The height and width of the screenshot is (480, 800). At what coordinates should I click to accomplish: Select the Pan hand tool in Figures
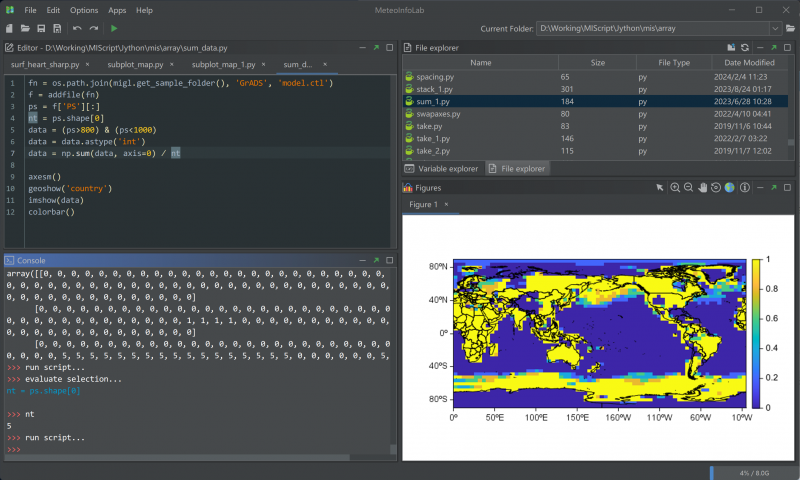(703, 187)
